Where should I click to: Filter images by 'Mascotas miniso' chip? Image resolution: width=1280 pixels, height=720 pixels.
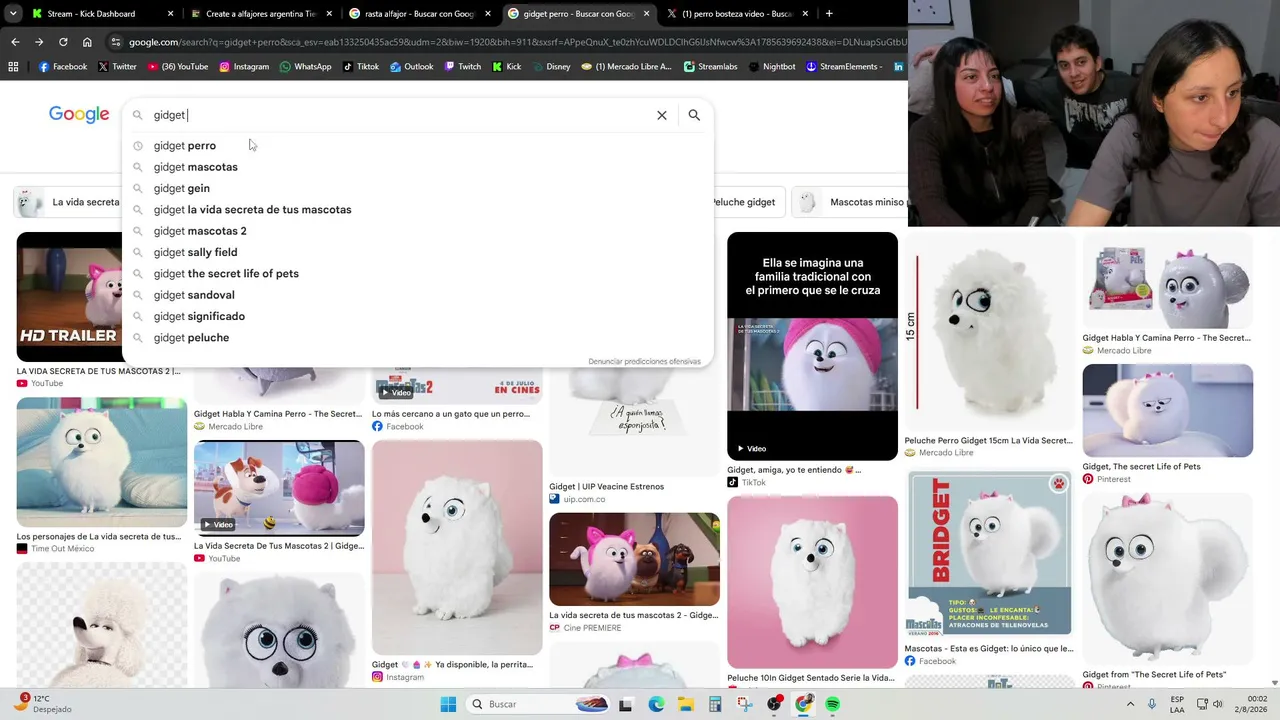tap(851, 202)
